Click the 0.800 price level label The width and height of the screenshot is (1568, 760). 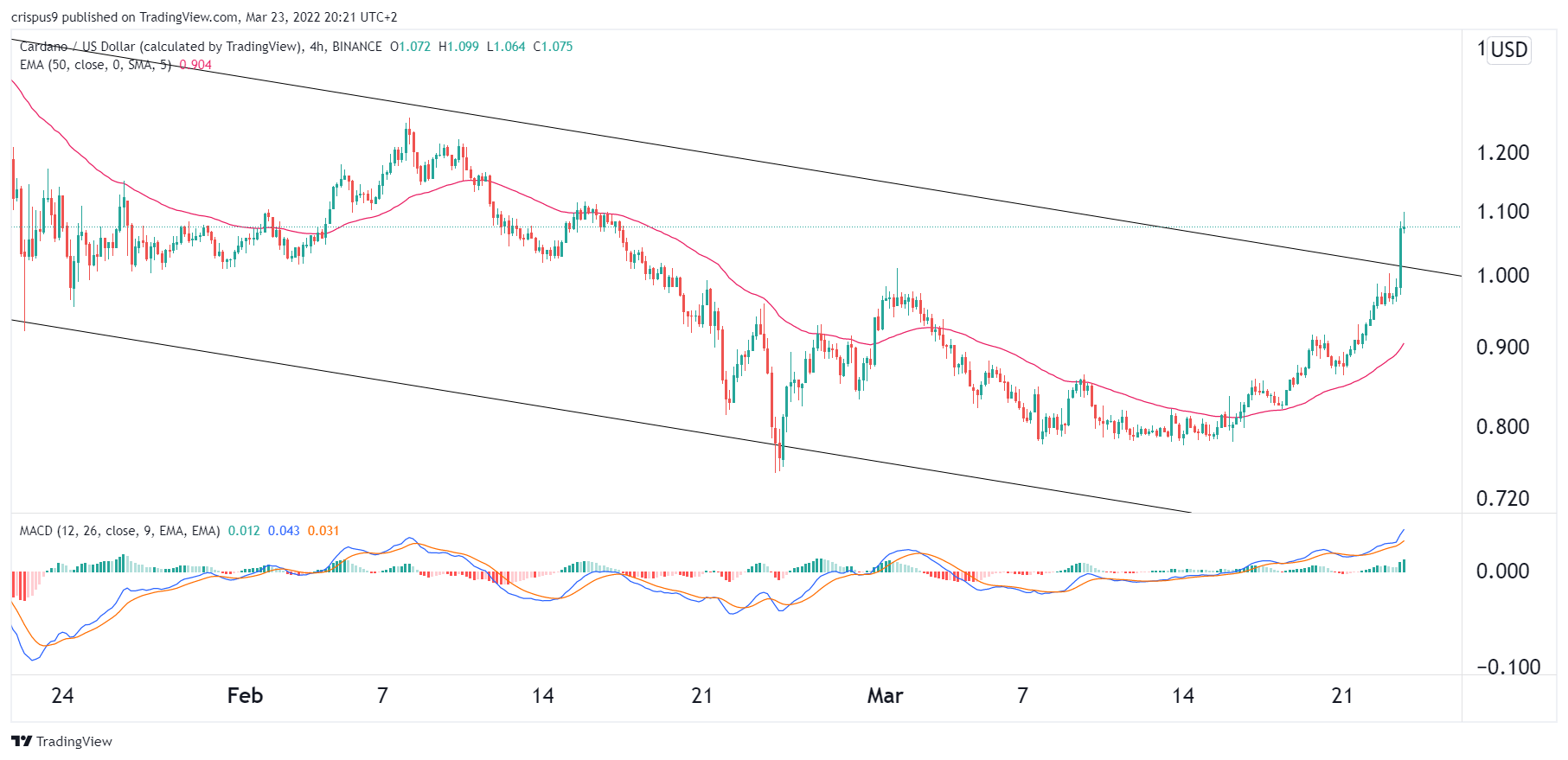pos(1502,426)
